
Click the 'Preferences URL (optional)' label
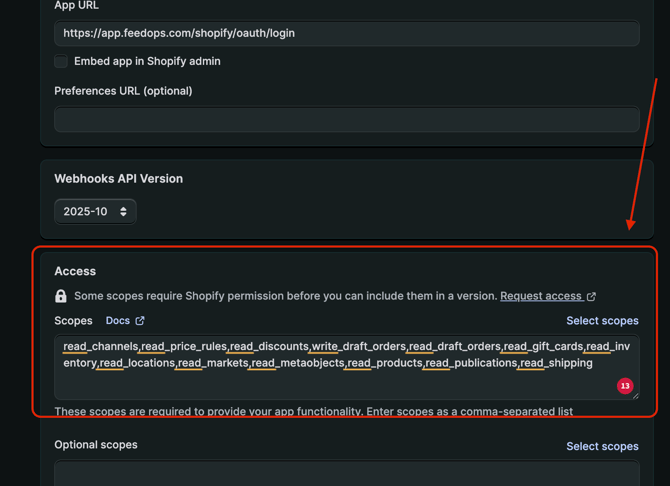(123, 91)
